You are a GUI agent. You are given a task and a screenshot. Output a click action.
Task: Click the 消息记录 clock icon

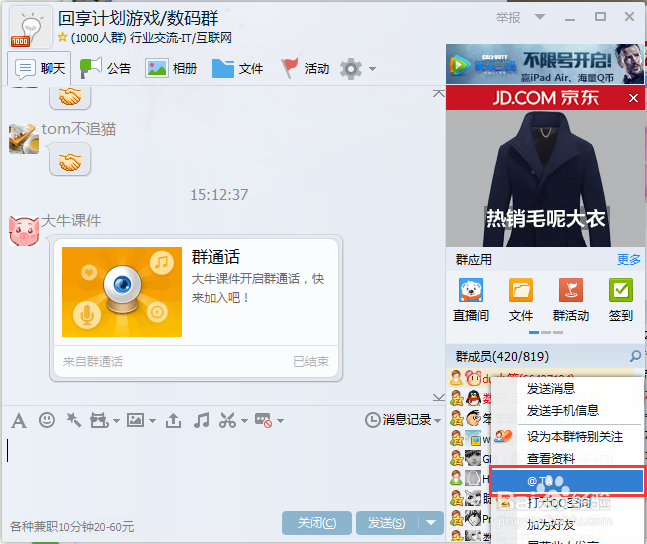tap(373, 420)
